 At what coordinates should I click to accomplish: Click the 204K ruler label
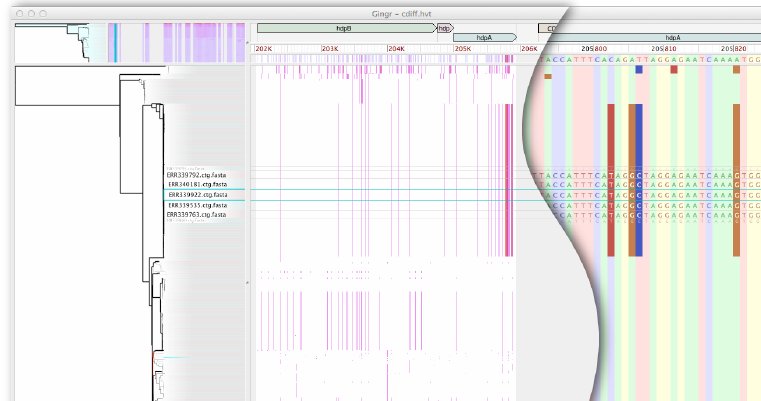pos(397,49)
